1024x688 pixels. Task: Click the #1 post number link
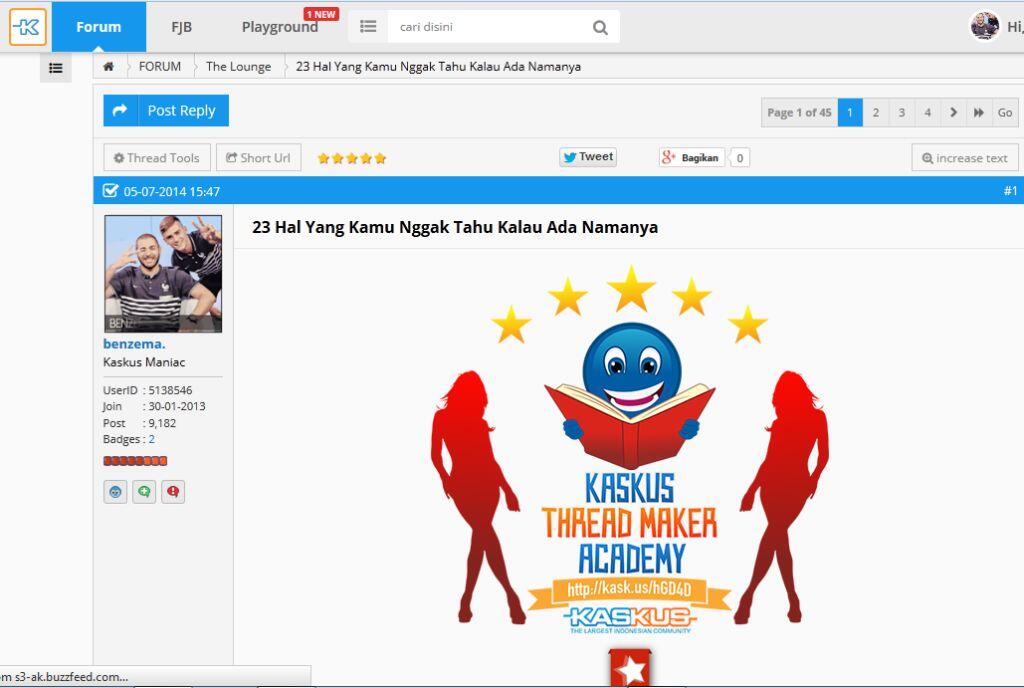(x=1010, y=191)
